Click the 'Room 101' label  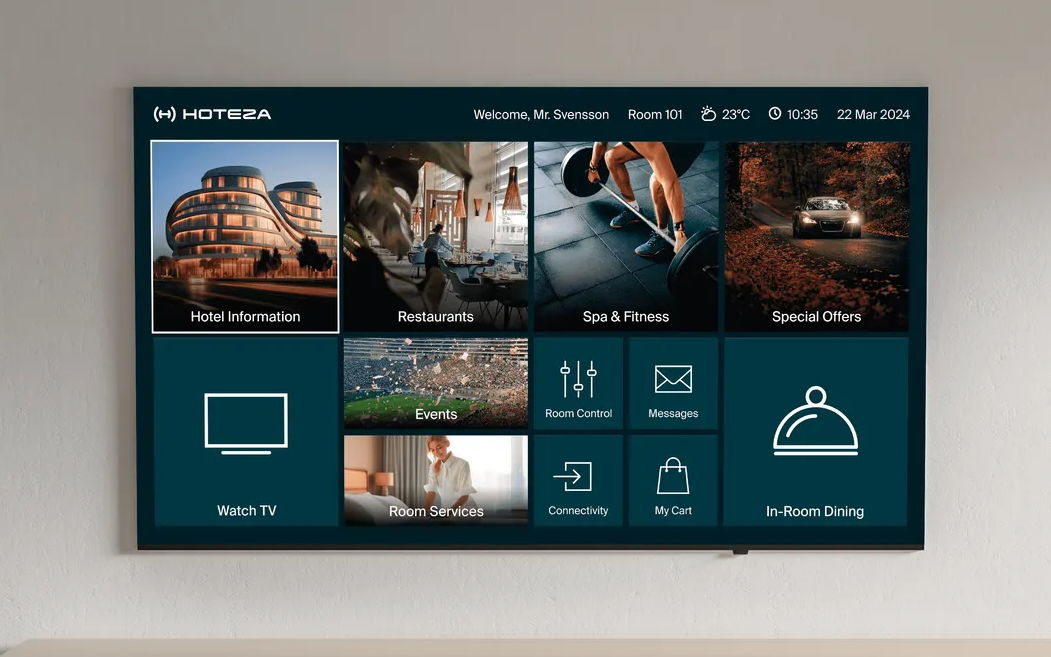[x=655, y=115]
